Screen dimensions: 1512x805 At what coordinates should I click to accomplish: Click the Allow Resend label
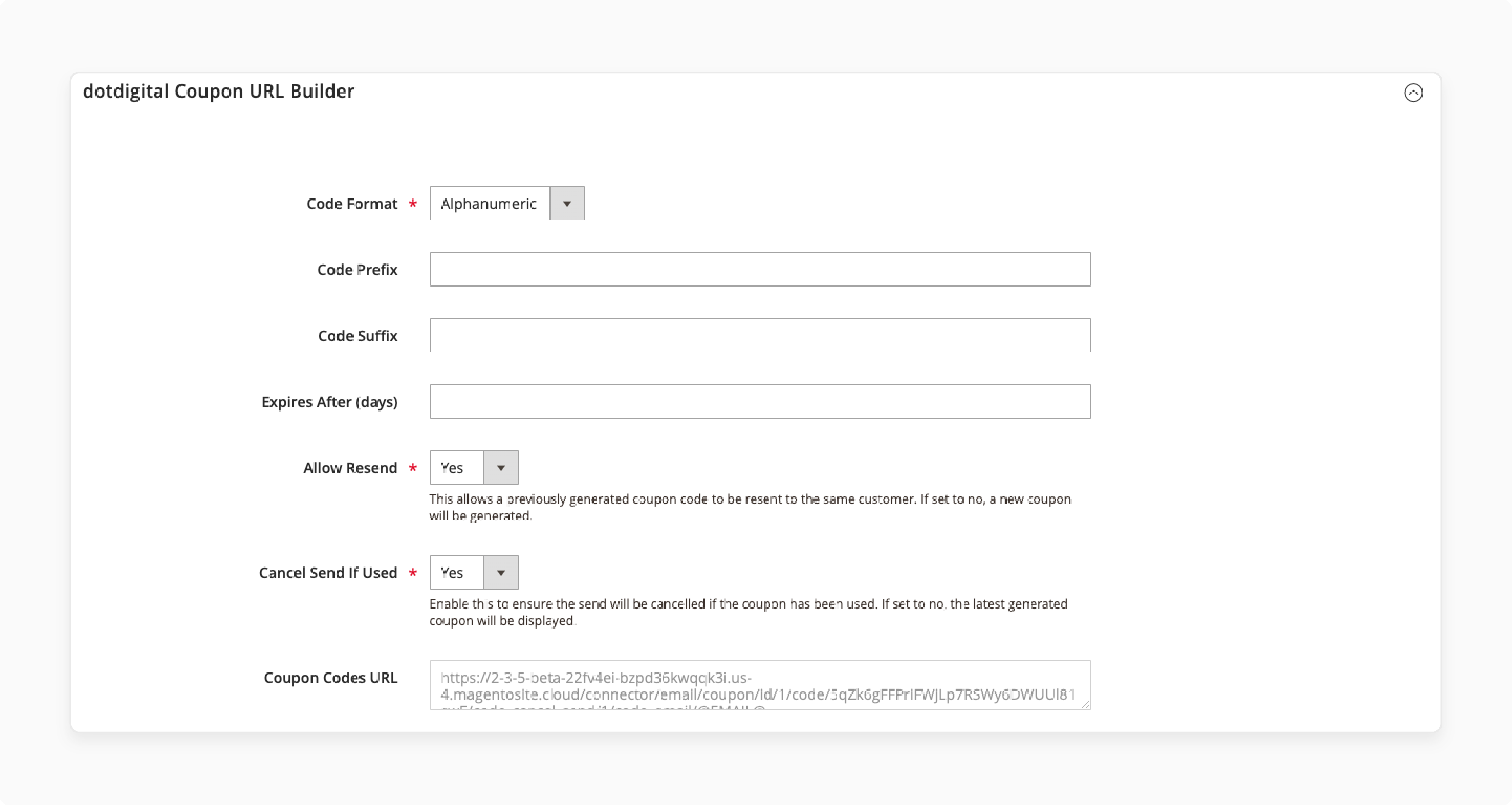coord(350,468)
